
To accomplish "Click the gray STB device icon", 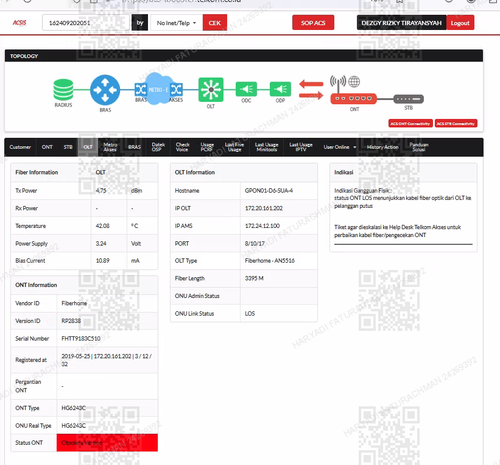I will [x=409, y=99].
